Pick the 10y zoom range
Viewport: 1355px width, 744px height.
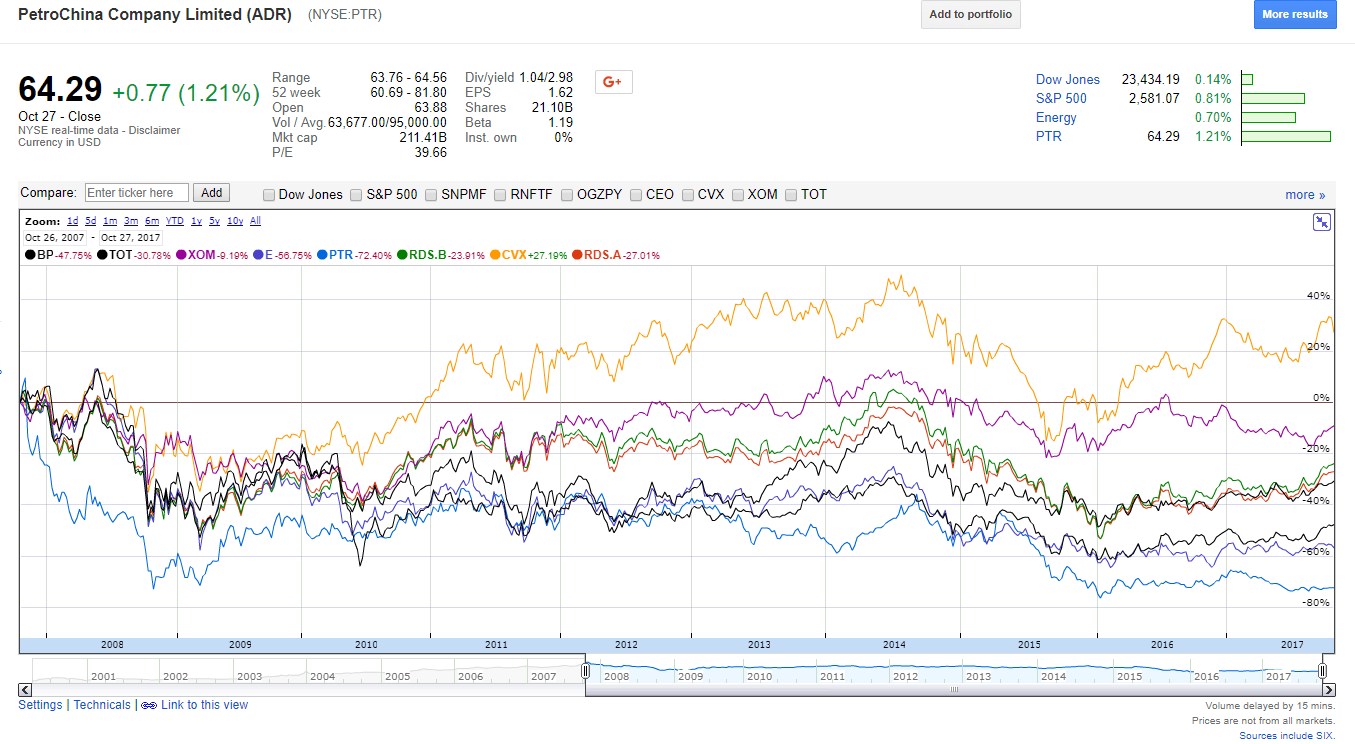coord(235,221)
